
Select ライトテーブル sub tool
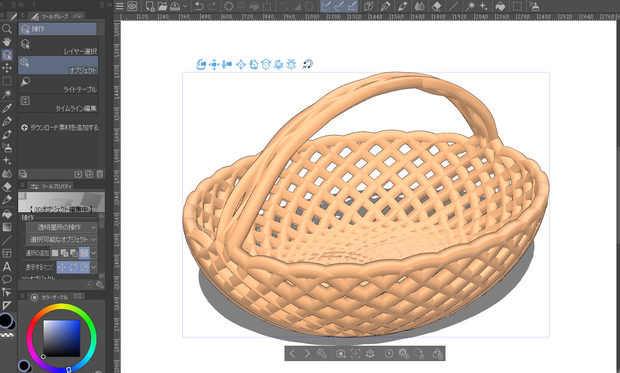(x=58, y=84)
